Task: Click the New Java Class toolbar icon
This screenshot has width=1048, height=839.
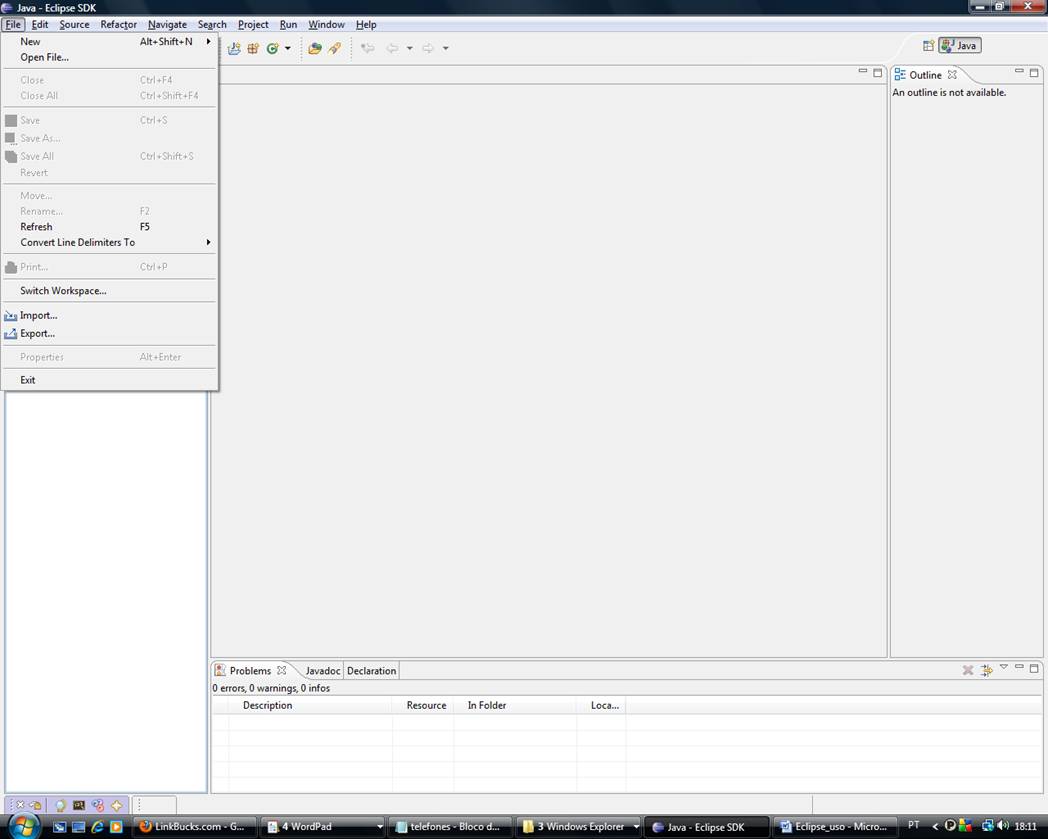Action: (x=272, y=48)
